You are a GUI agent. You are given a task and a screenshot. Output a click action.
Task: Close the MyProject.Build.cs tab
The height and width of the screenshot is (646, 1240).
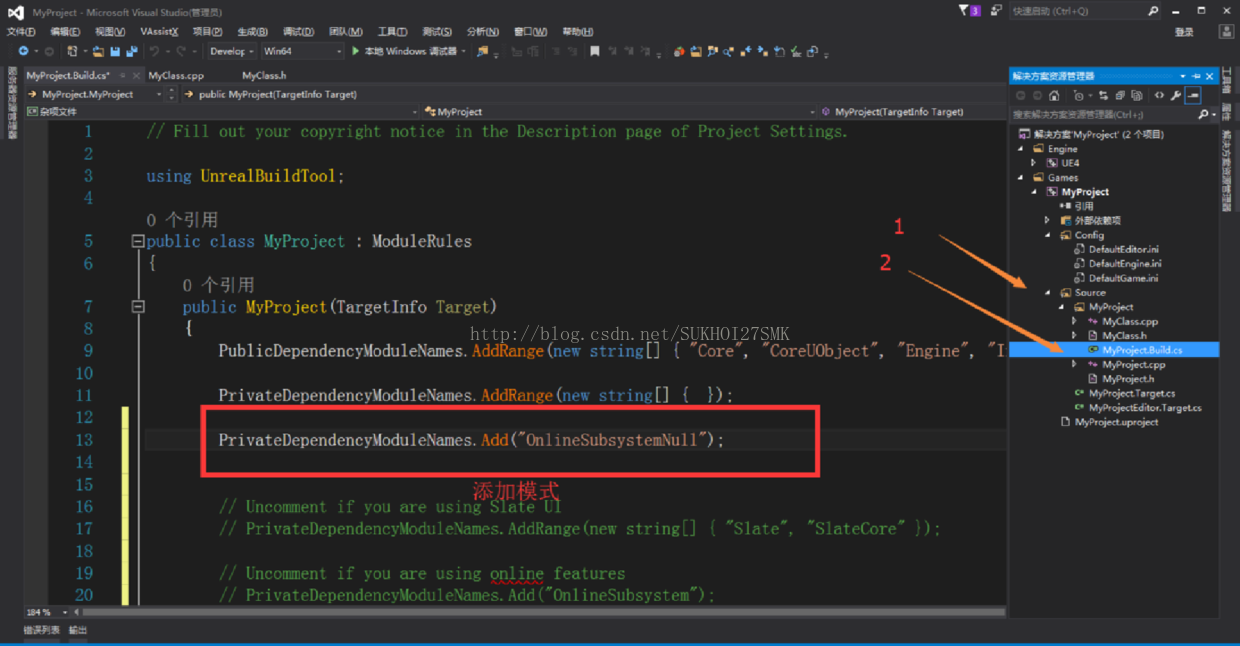tap(134, 75)
